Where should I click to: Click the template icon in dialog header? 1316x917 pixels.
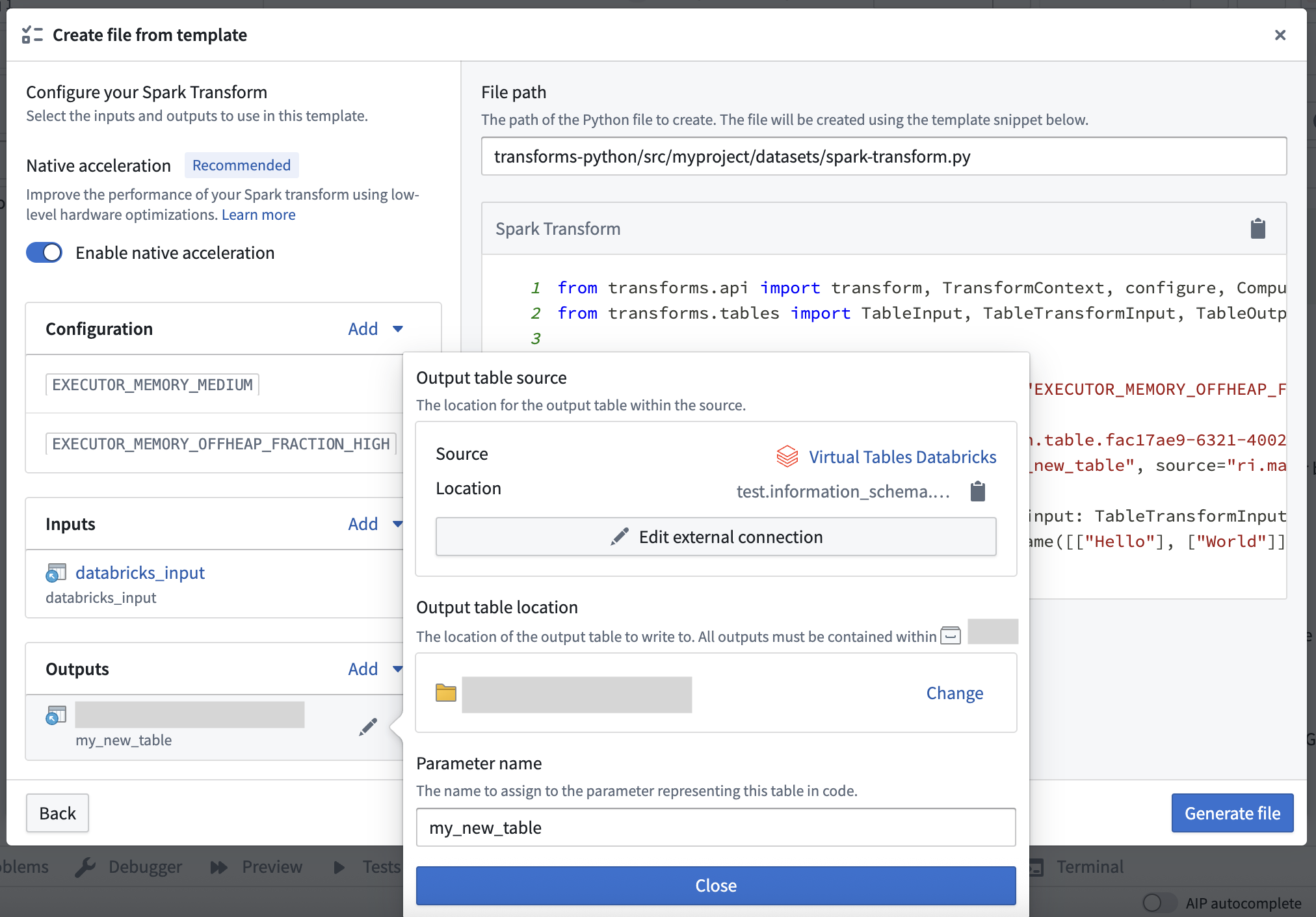(x=32, y=34)
